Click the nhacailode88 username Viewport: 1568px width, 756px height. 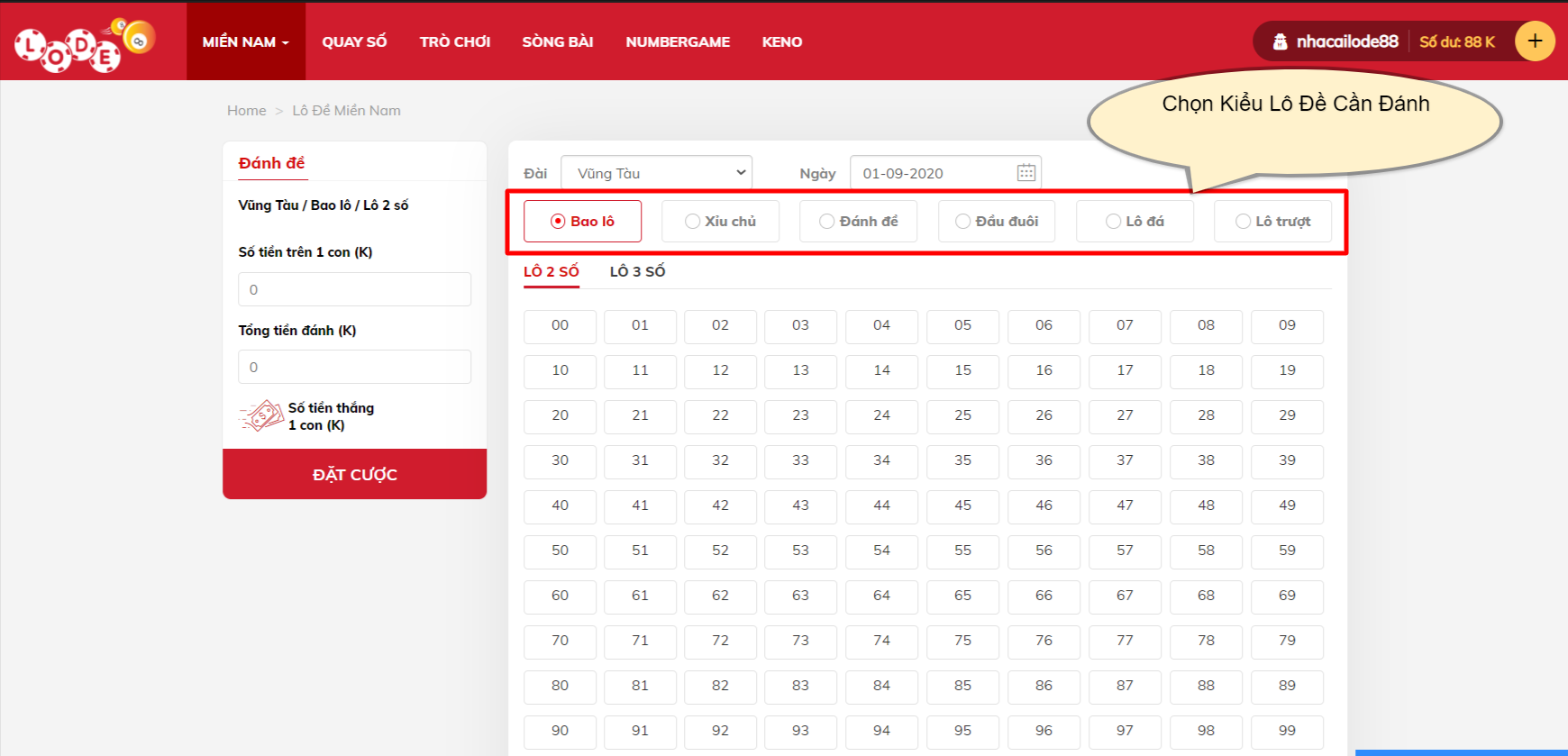pyautogui.click(x=1347, y=41)
